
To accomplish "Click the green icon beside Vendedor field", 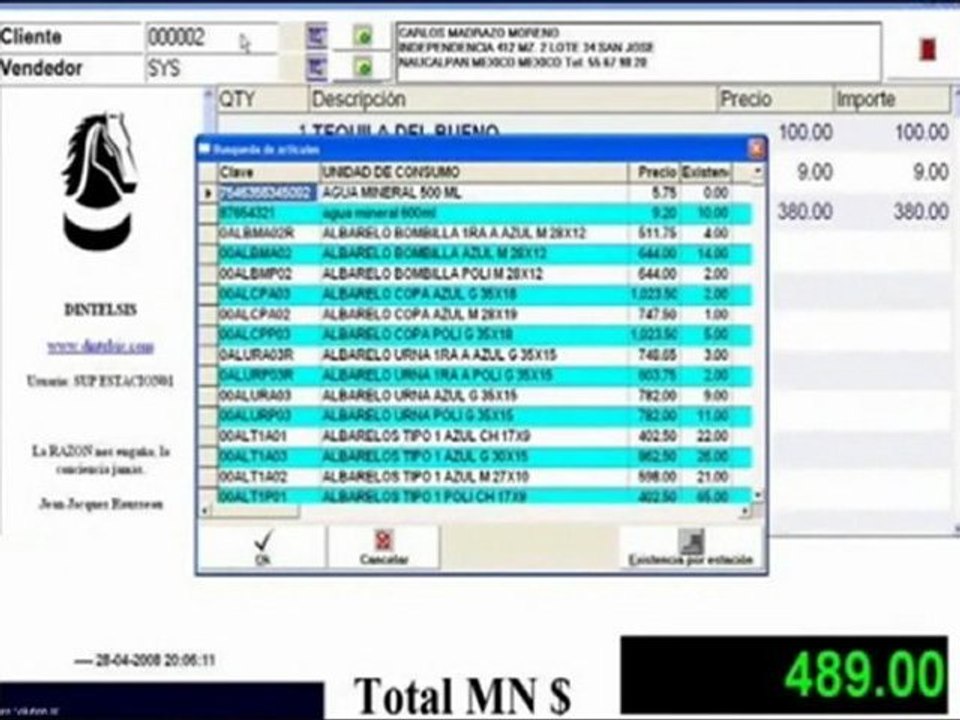I will (x=362, y=67).
